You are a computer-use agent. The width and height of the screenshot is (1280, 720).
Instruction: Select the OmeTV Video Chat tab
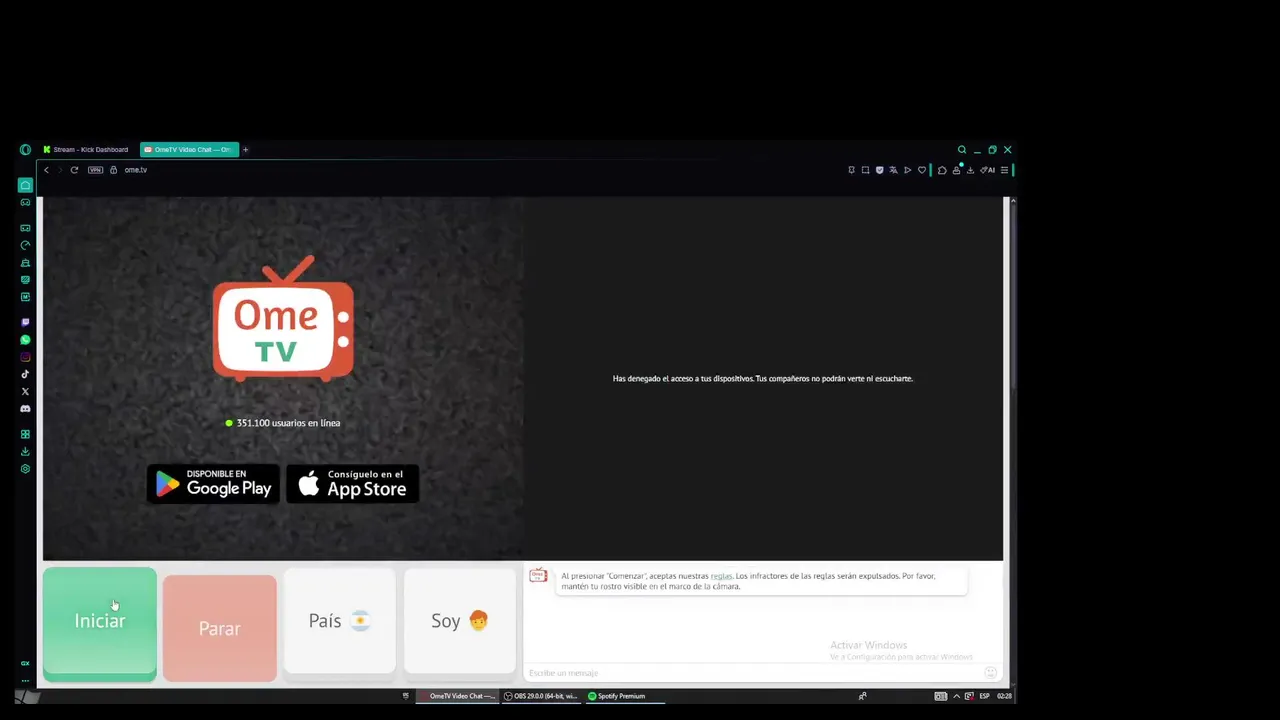(x=189, y=150)
